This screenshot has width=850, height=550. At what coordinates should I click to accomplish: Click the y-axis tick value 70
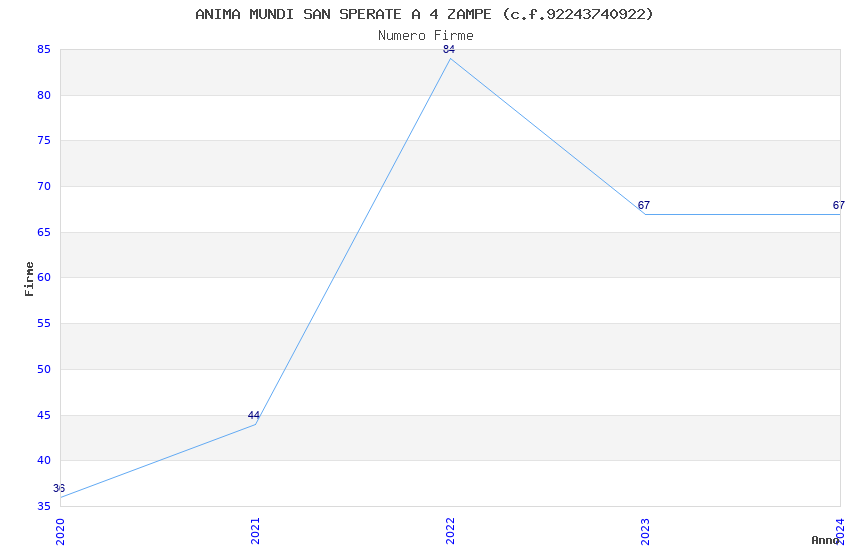[x=44, y=186]
